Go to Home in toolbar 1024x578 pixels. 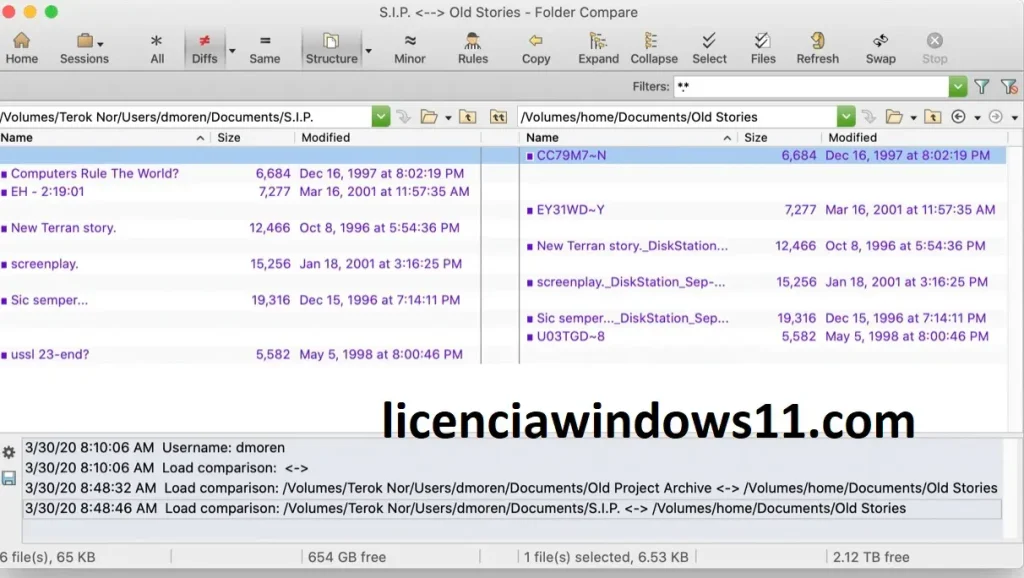pos(22,48)
